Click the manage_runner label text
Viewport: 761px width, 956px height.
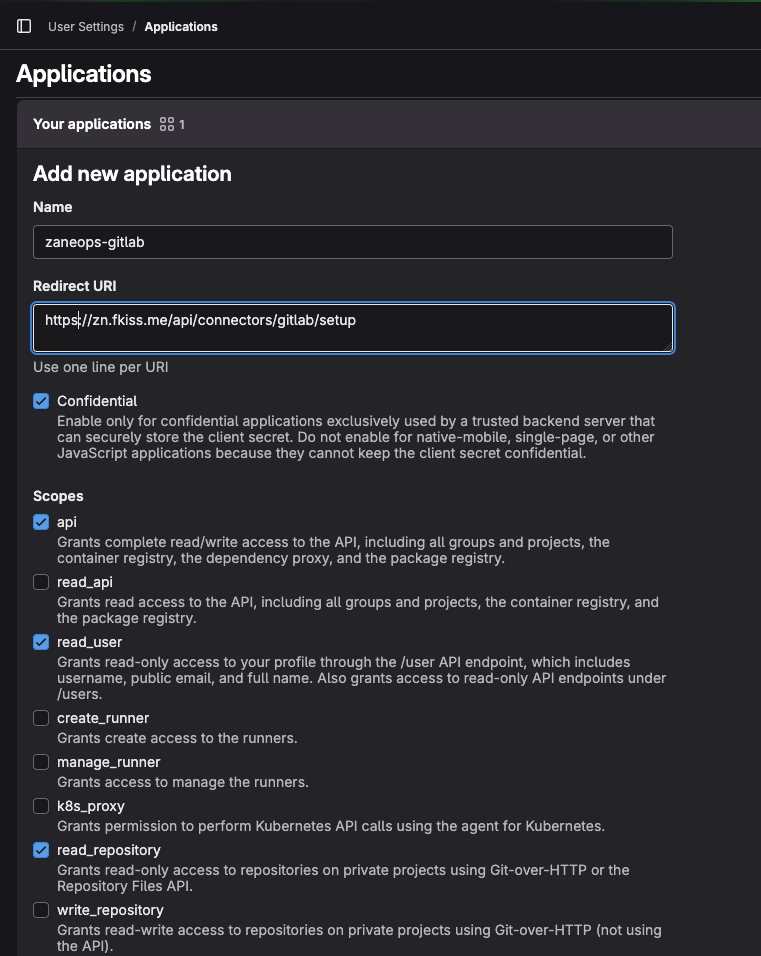(109, 762)
